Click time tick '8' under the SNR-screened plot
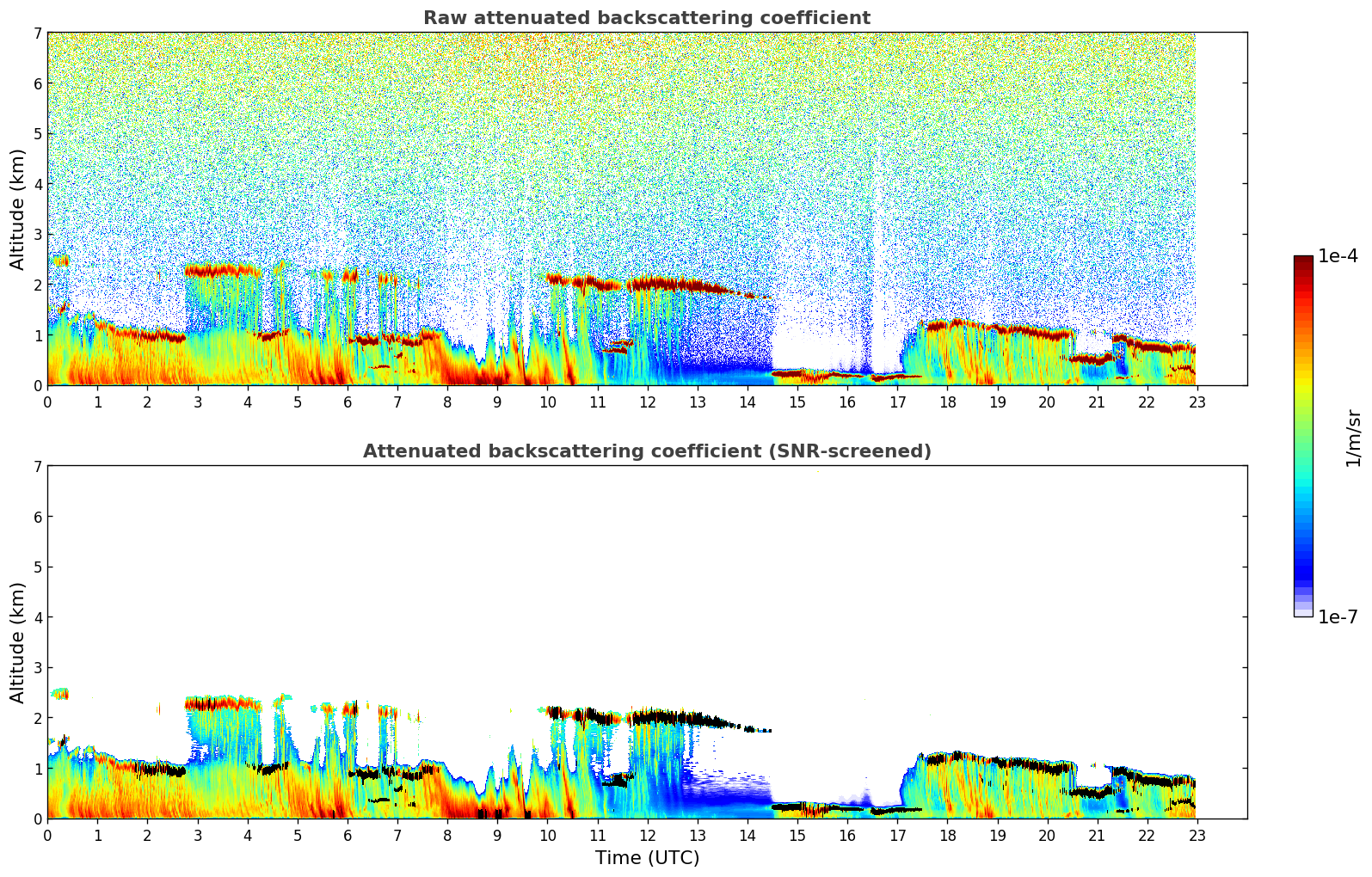 [x=447, y=836]
